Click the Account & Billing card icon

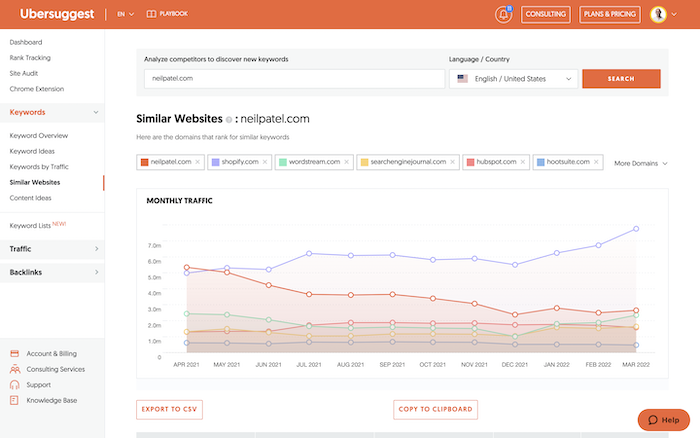14,354
